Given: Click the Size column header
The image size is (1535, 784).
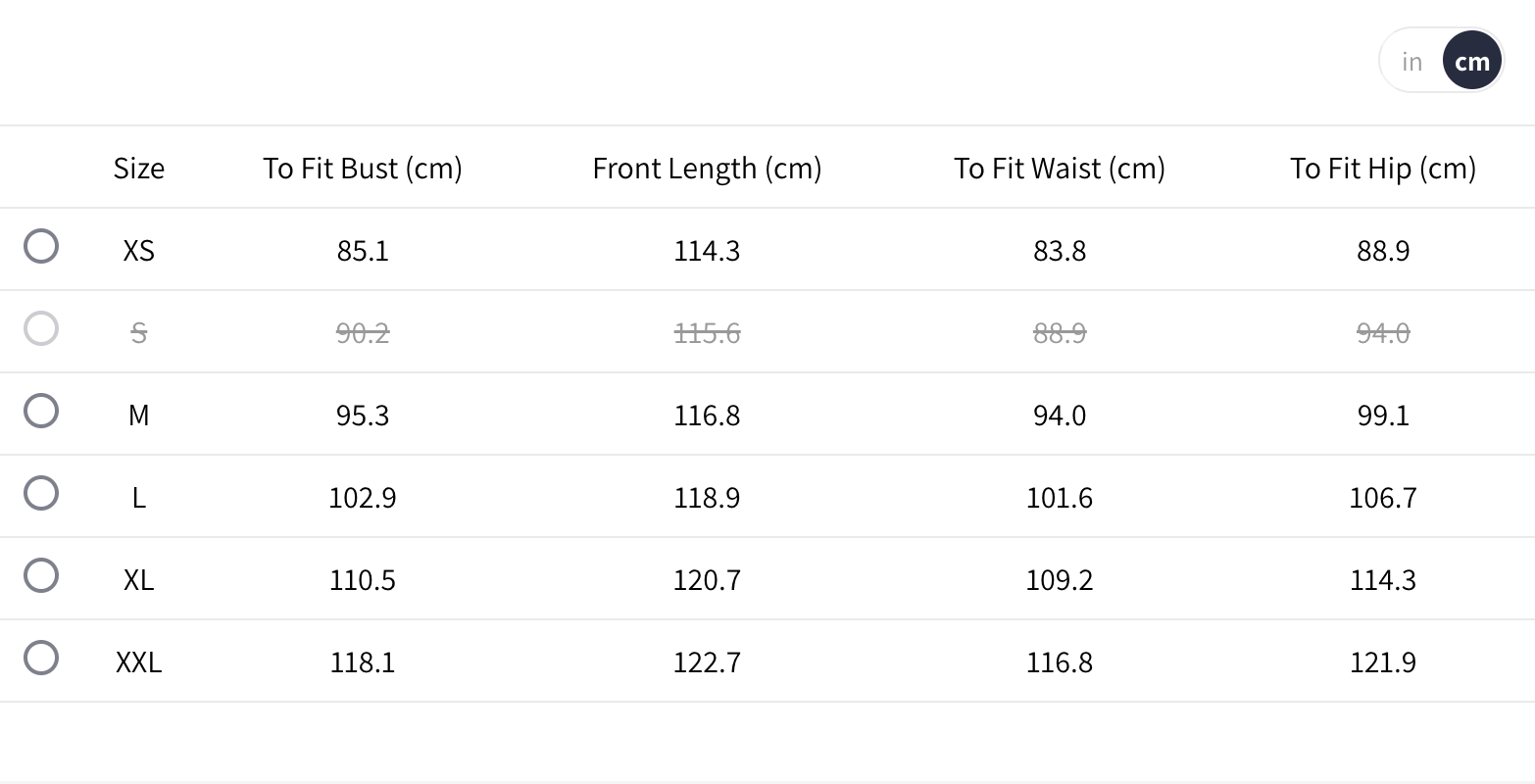Looking at the screenshot, I should click(139, 169).
